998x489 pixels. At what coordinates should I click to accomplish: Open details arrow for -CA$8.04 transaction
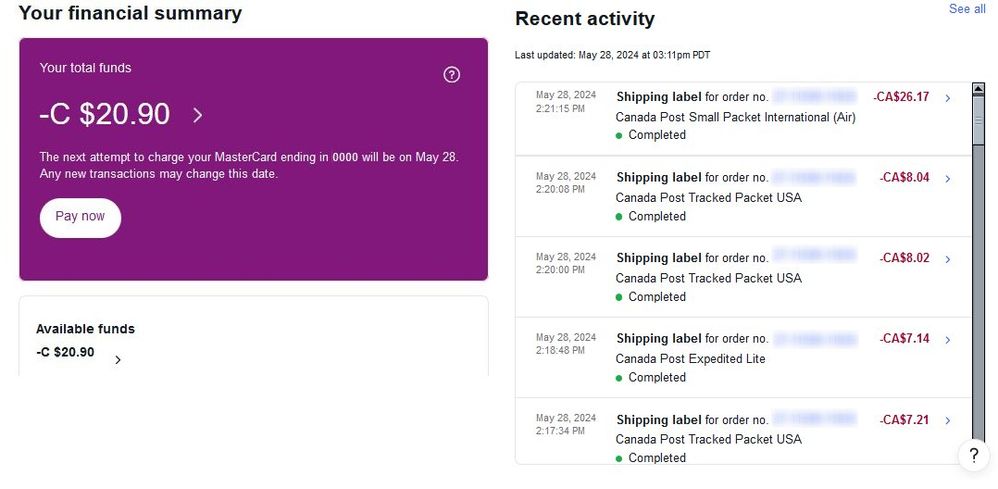click(x=948, y=179)
